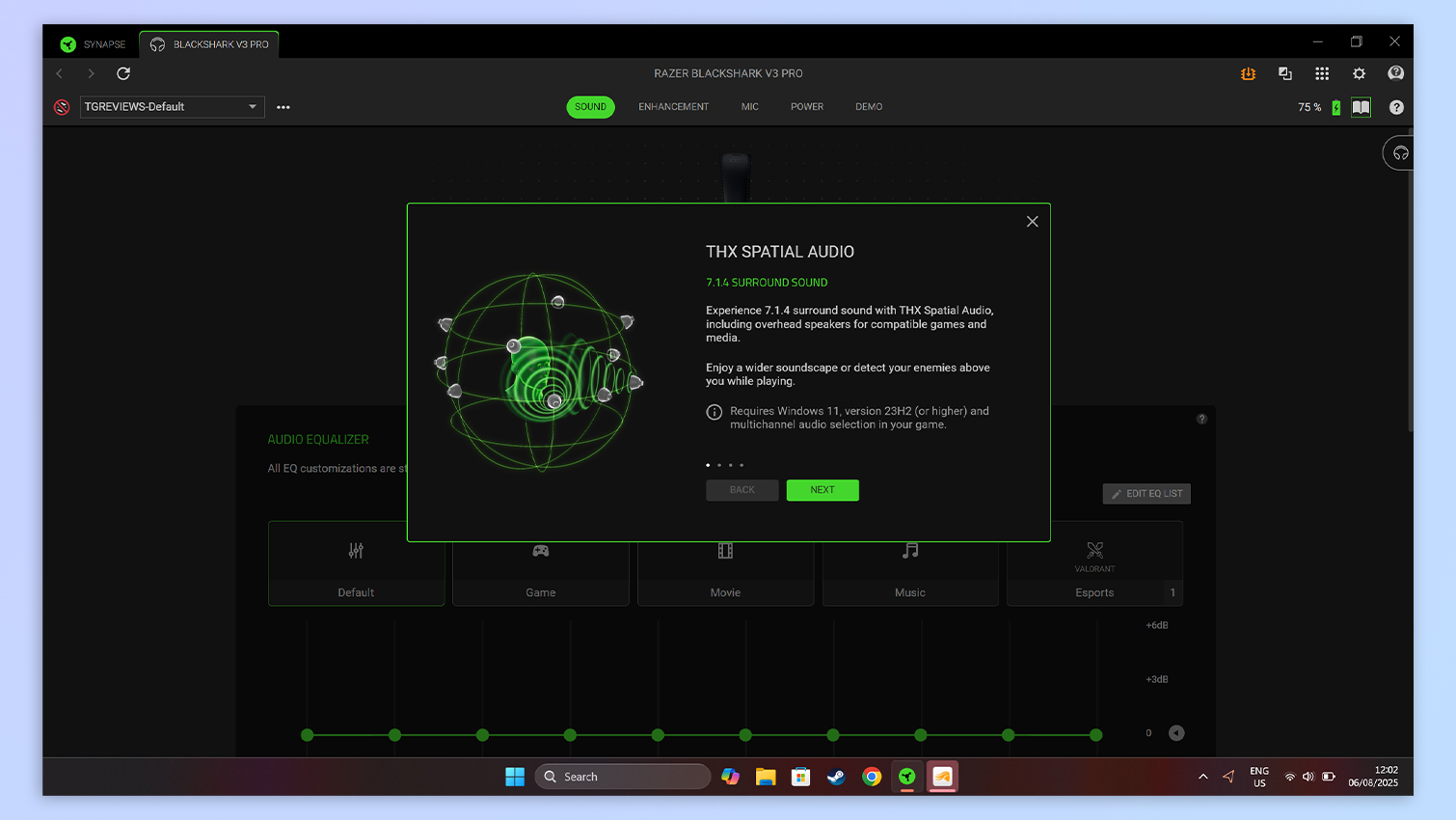Viewport: 1456px width, 820px height.
Task: Open Copilot from the taskbar
Action: (x=730, y=777)
